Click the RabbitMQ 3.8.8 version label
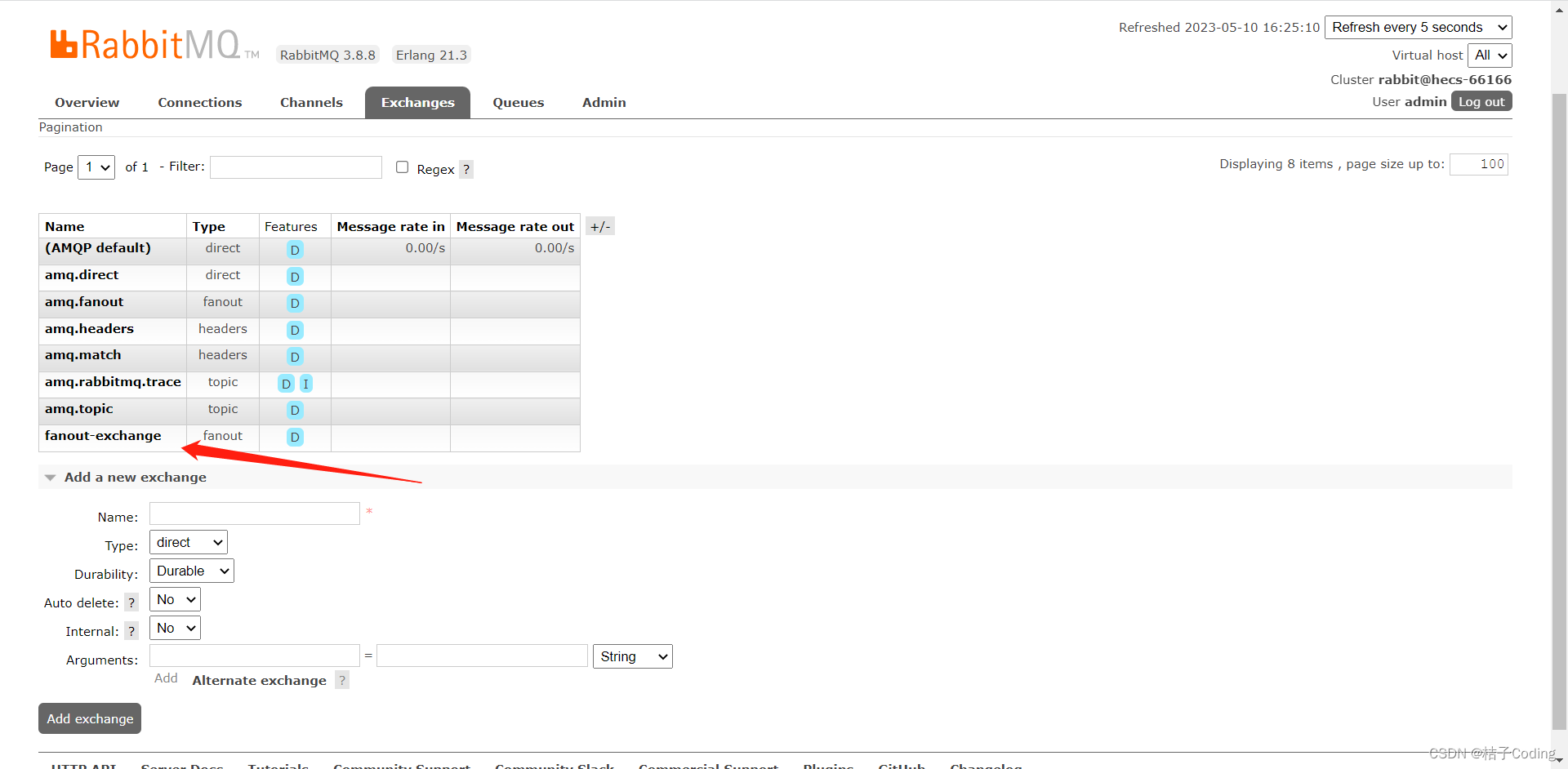The image size is (1568, 769). point(327,55)
